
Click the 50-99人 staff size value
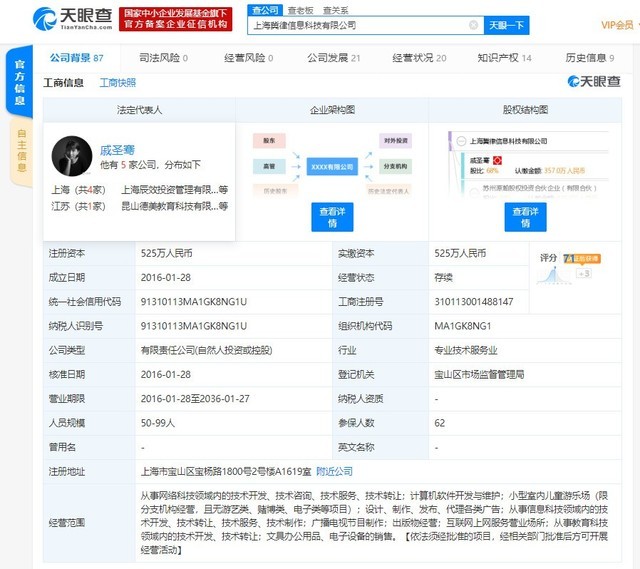[158, 423]
